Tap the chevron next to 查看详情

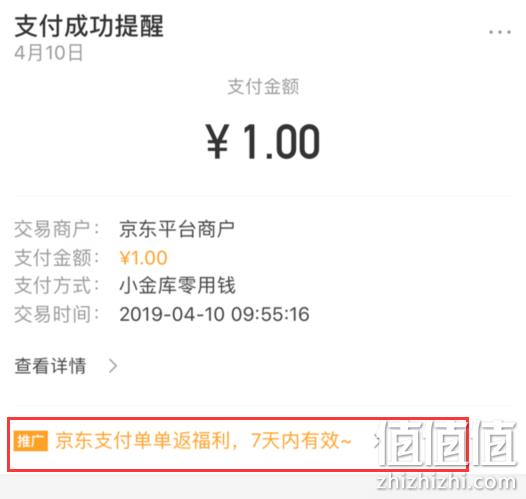[113, 366]
